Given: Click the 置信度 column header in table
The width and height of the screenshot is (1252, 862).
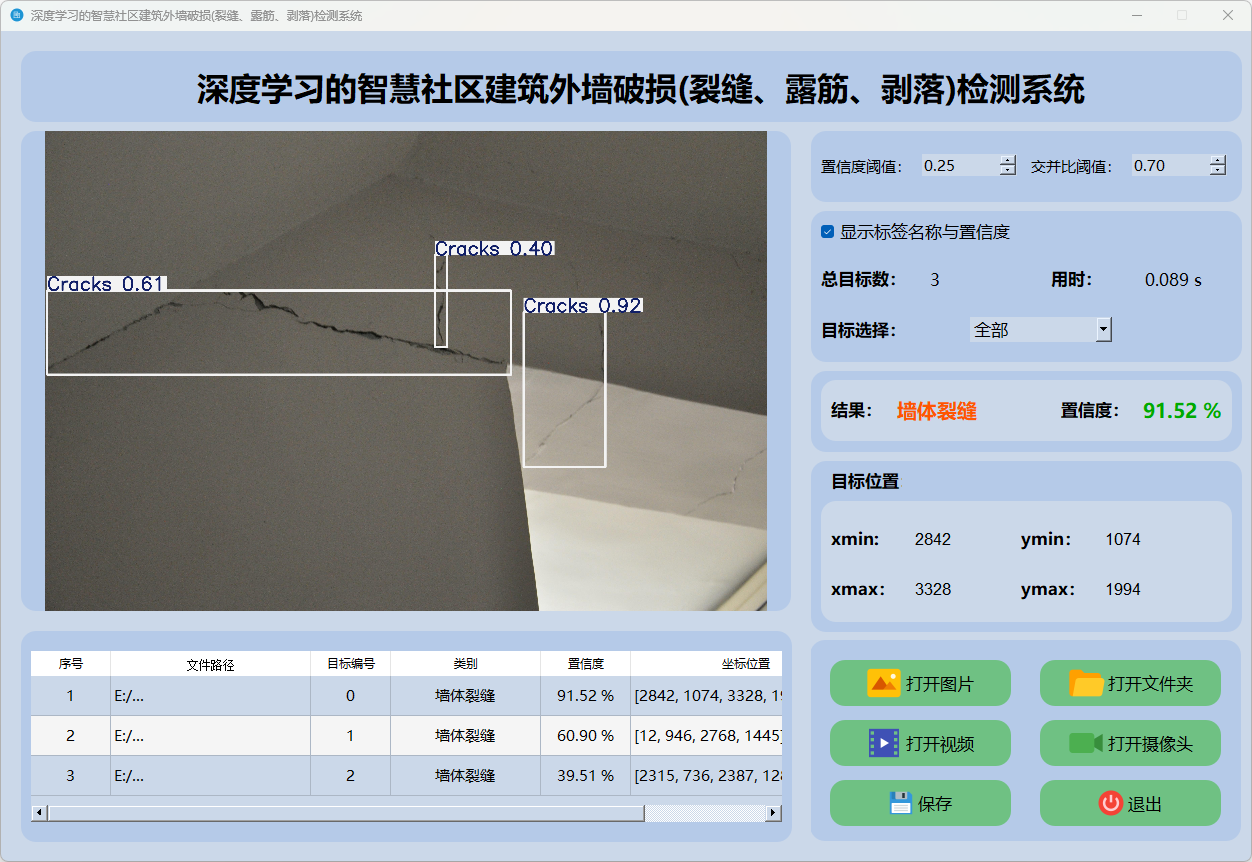Looking at the screenshot, I should pos(585,664).
